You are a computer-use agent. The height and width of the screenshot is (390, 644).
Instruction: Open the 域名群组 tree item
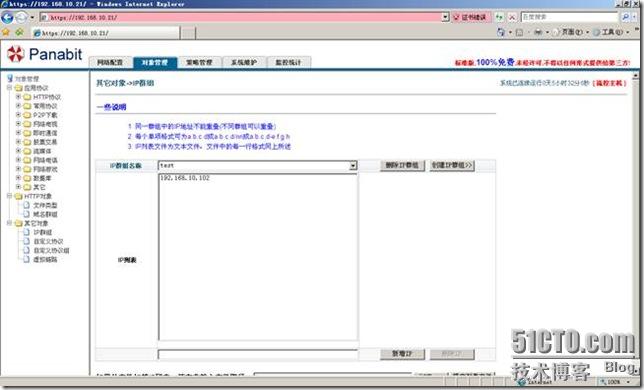click(45, 214)
